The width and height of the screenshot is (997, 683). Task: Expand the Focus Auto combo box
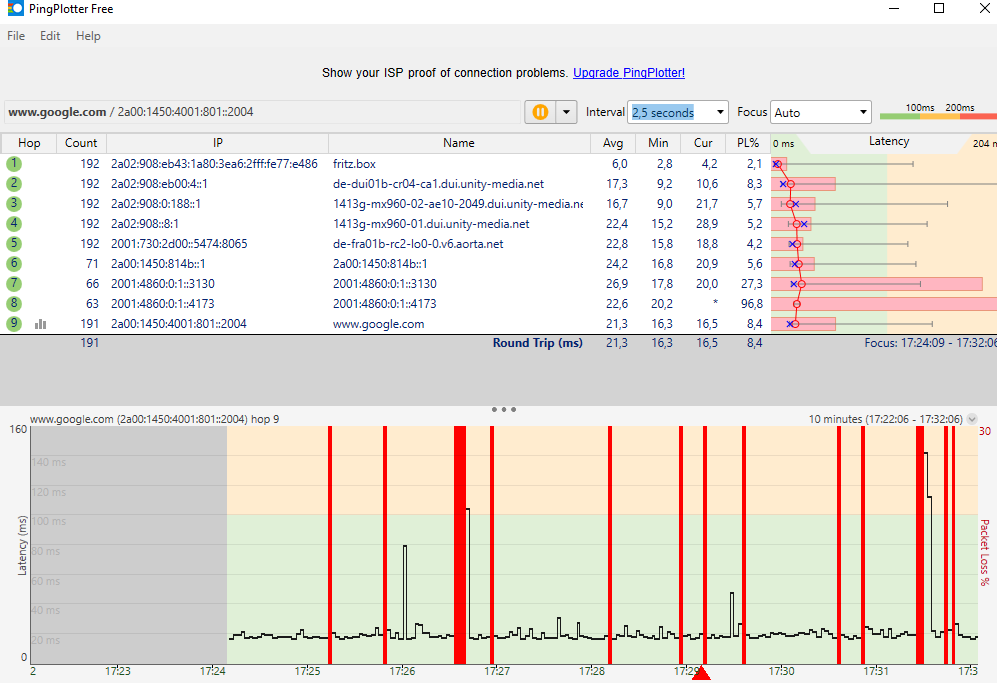pos(820,113)
